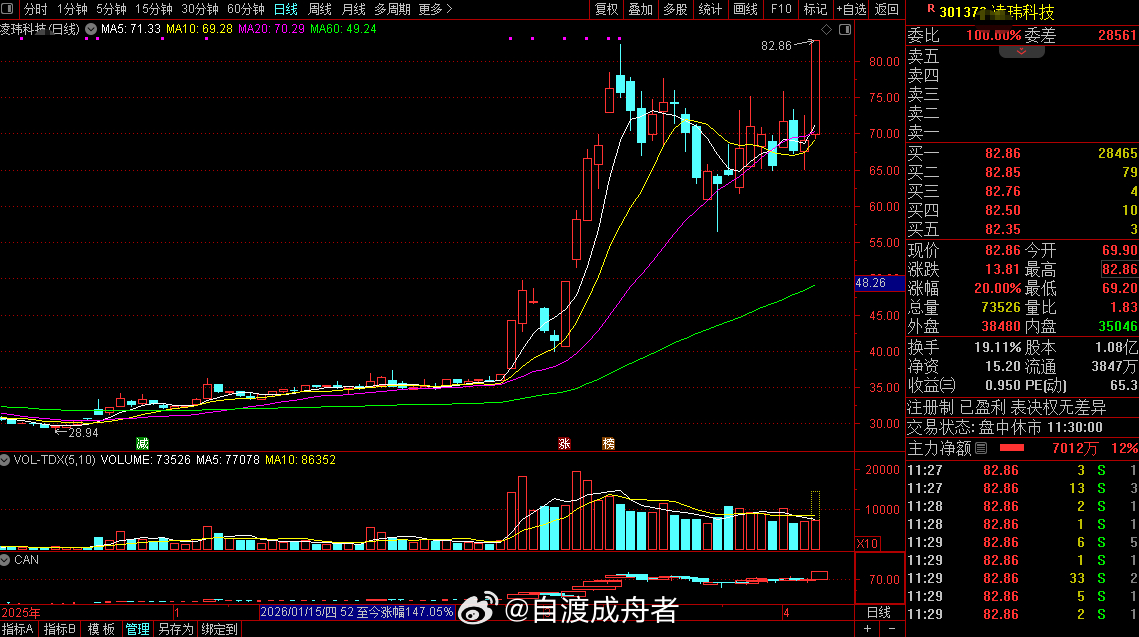Click the 2025年 label on time axis

(x=21, y=613)
